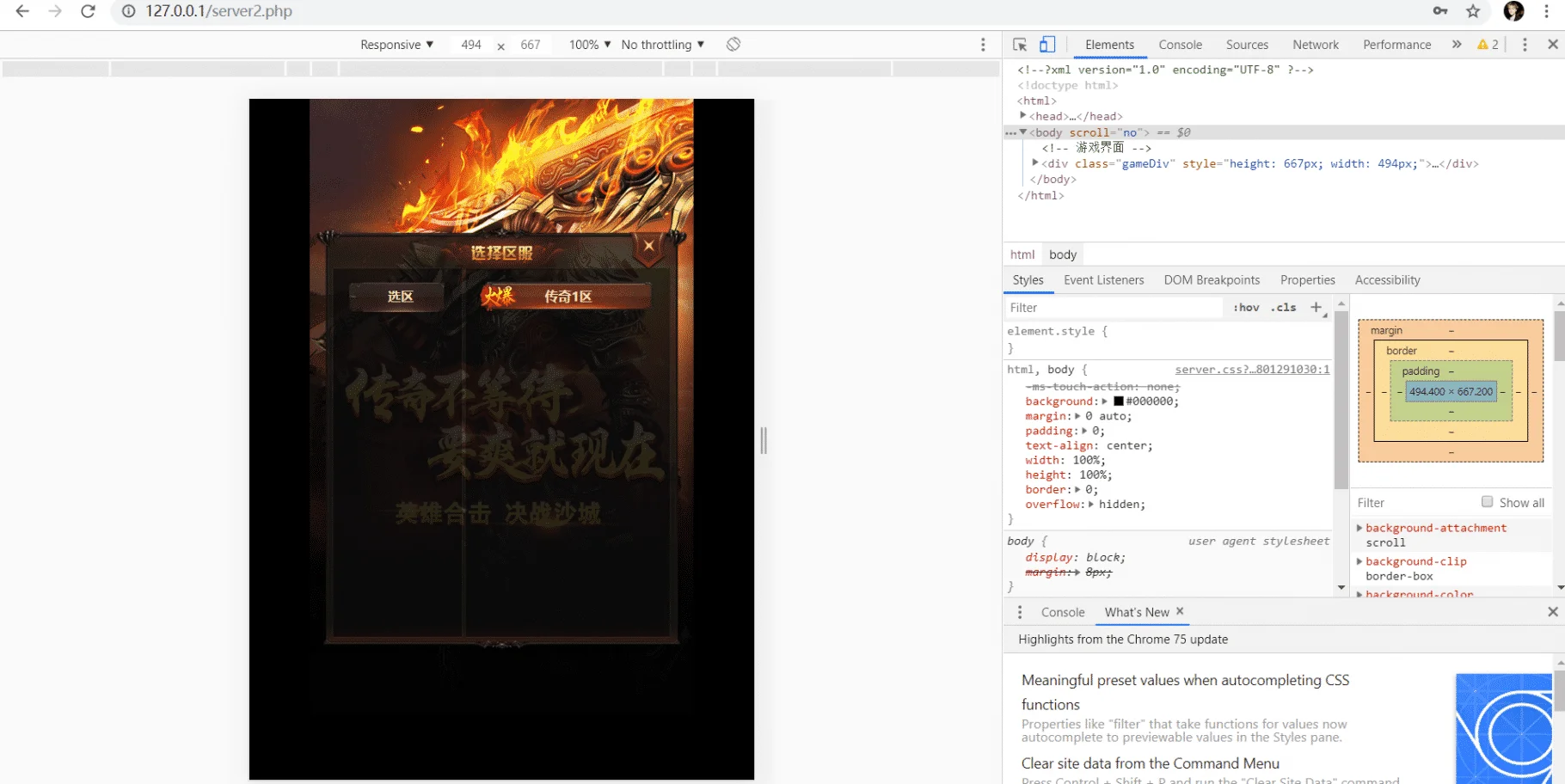The height and width of the screenshot is (784, 1565).
Task: Open the Chrome main menu
Action: tap(1546, 11)
